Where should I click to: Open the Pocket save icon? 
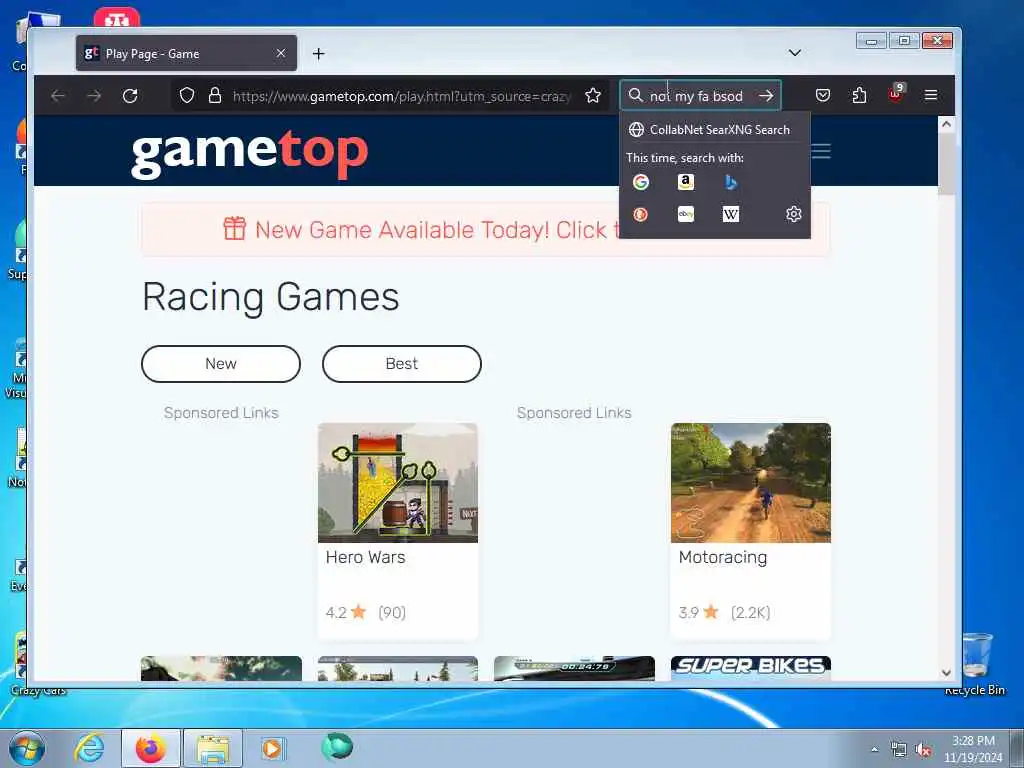pos(823,96)
